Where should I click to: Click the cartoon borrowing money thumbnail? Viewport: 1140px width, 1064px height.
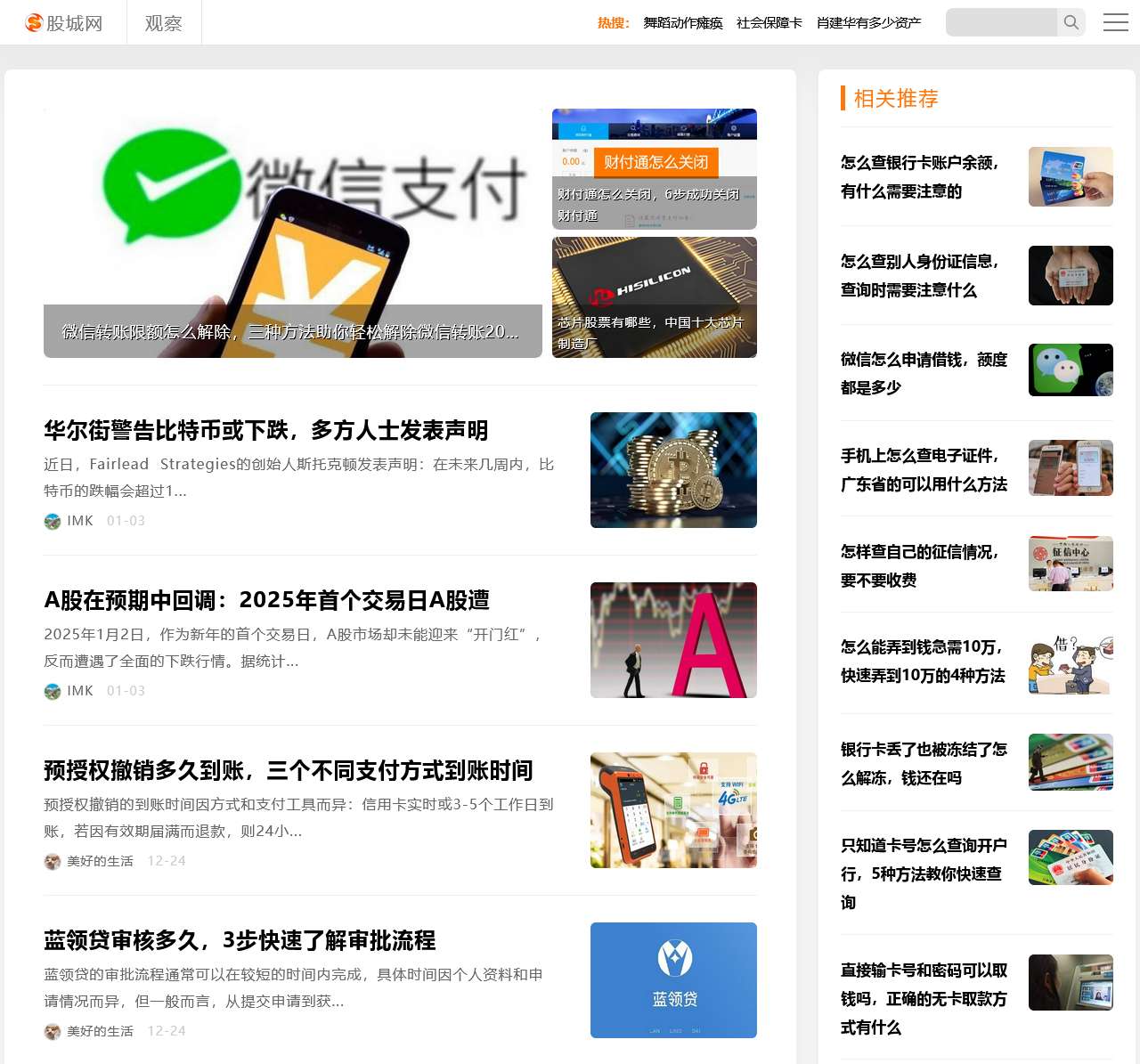pos(1071,664)
